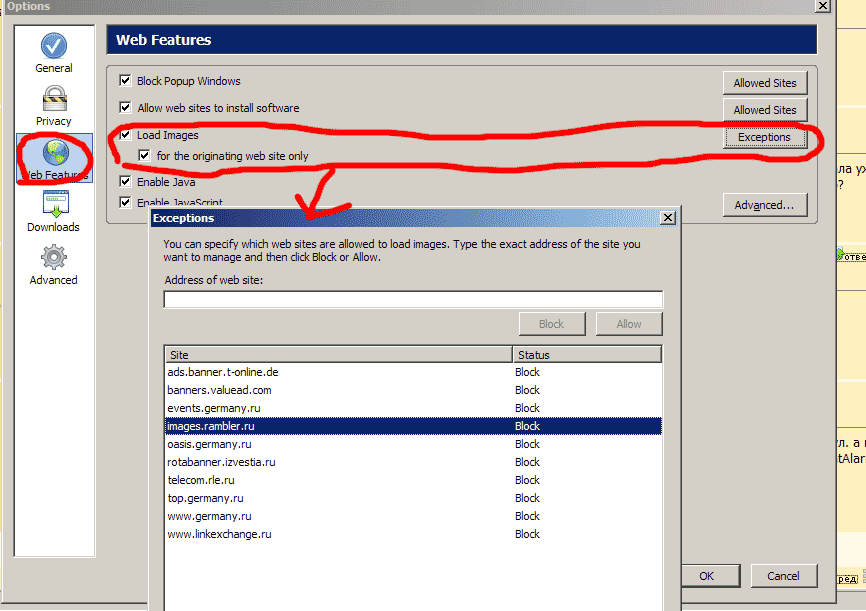
Task: Toggle Block Popup Windows checkbox
Action: coord(125,81)
